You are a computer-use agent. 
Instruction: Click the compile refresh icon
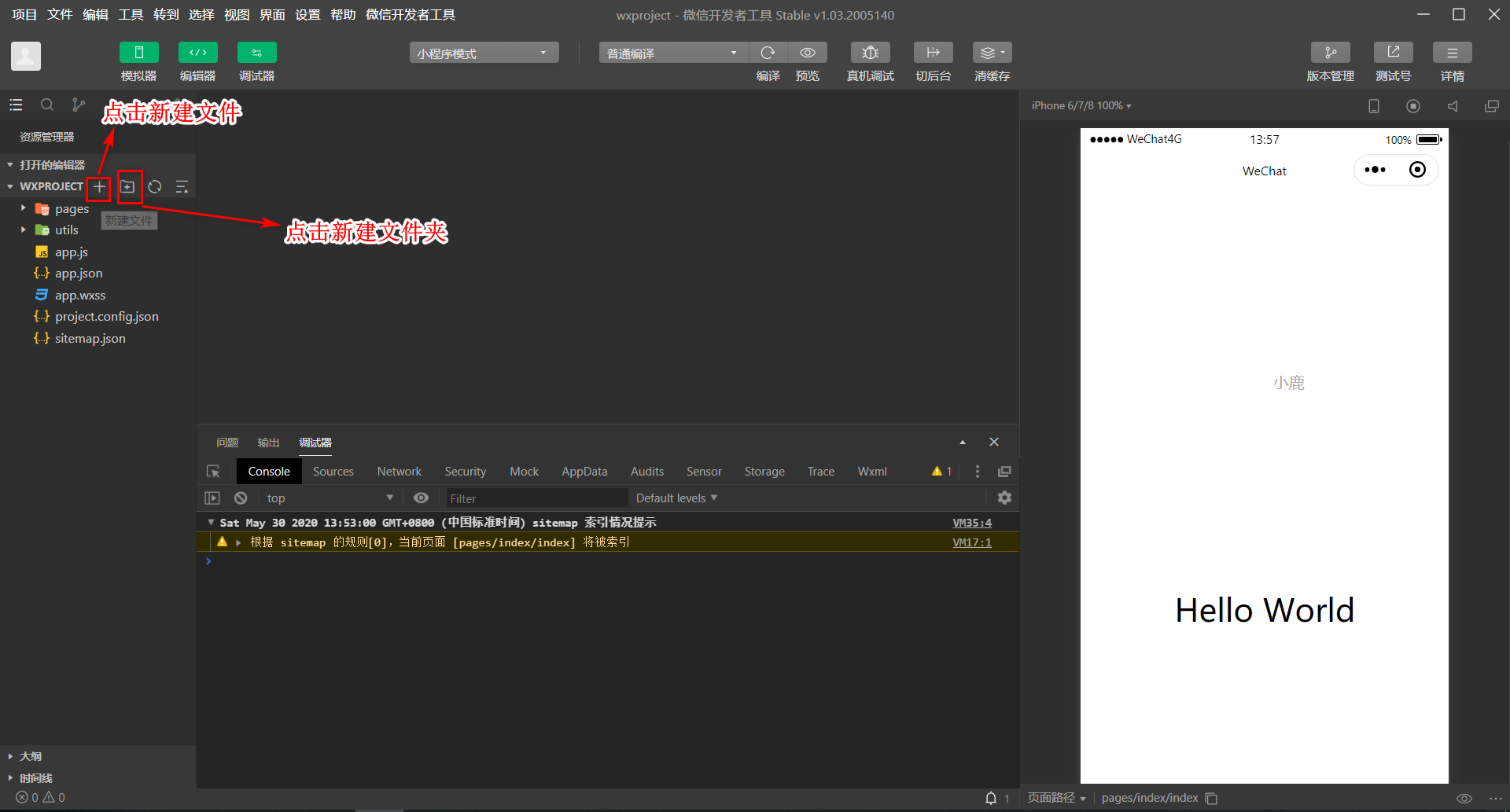768,53
